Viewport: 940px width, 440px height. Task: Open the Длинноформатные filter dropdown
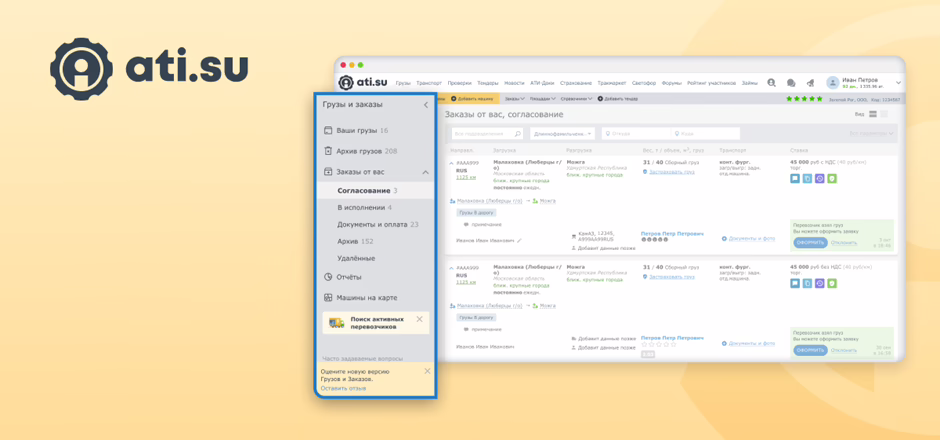pos(562,133)
